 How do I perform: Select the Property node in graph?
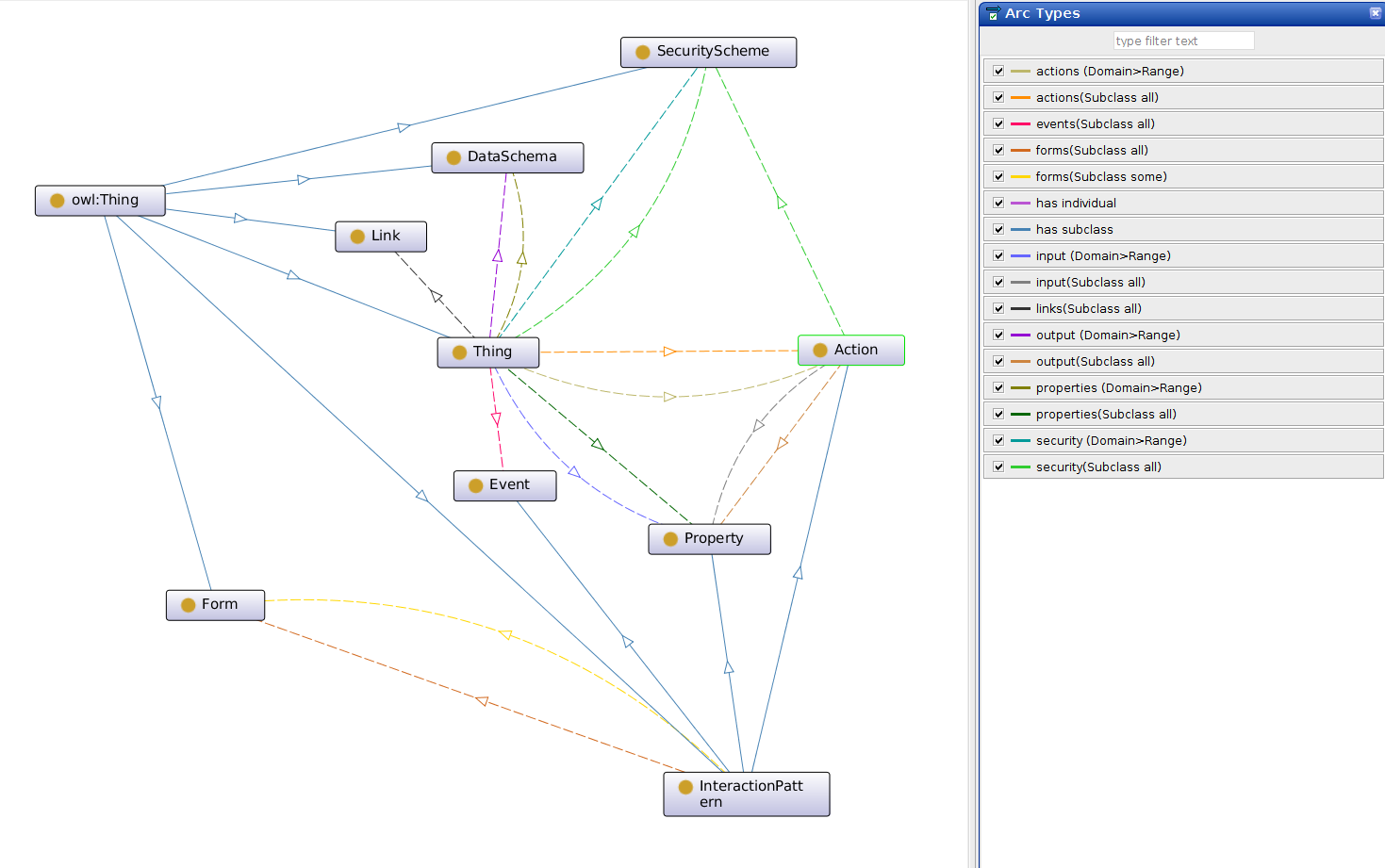pos(710,539)
